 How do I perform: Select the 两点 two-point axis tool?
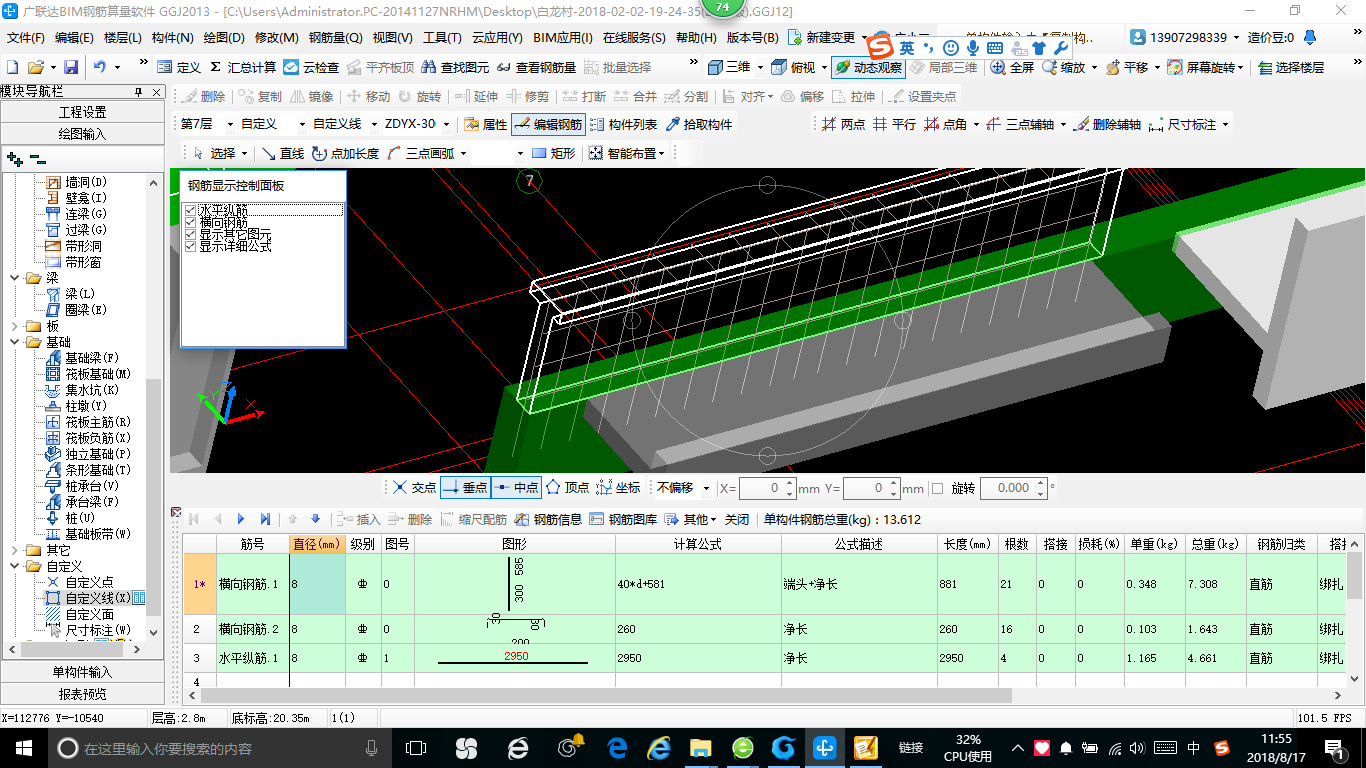click(x=843, y=124)
